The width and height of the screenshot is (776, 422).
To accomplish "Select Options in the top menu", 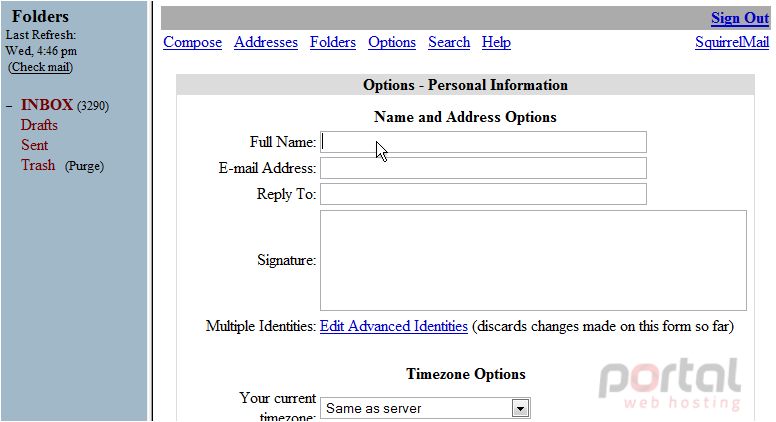I will [392, 43].
